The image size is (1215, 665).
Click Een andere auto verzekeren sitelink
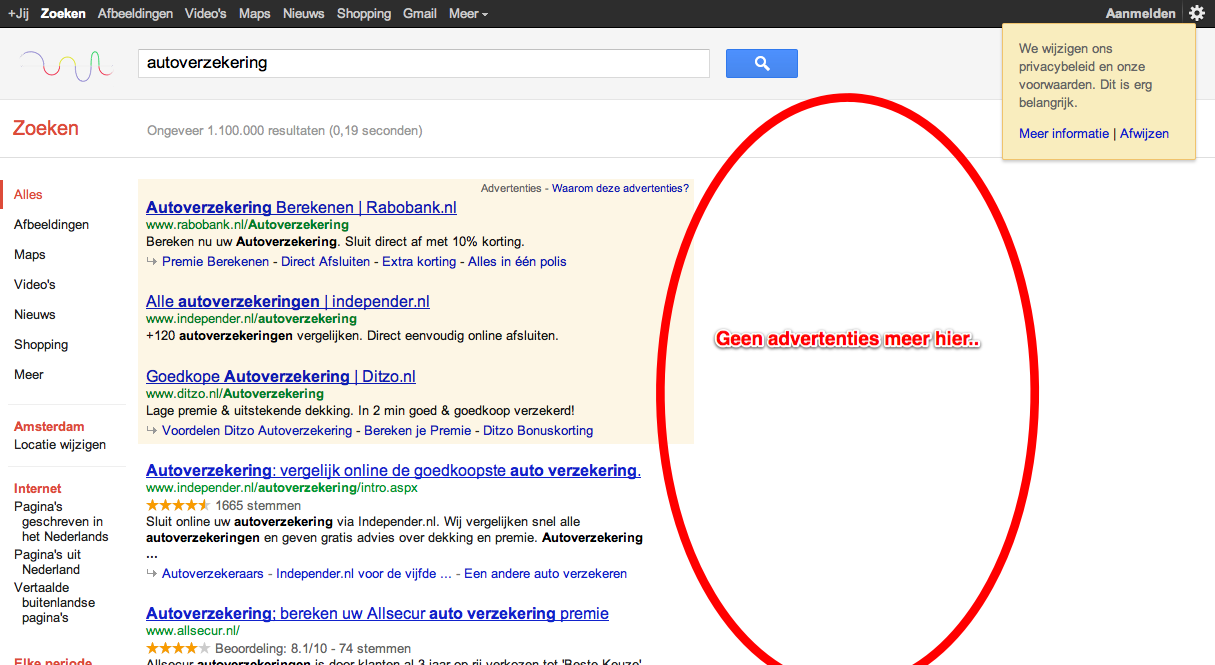545,574
